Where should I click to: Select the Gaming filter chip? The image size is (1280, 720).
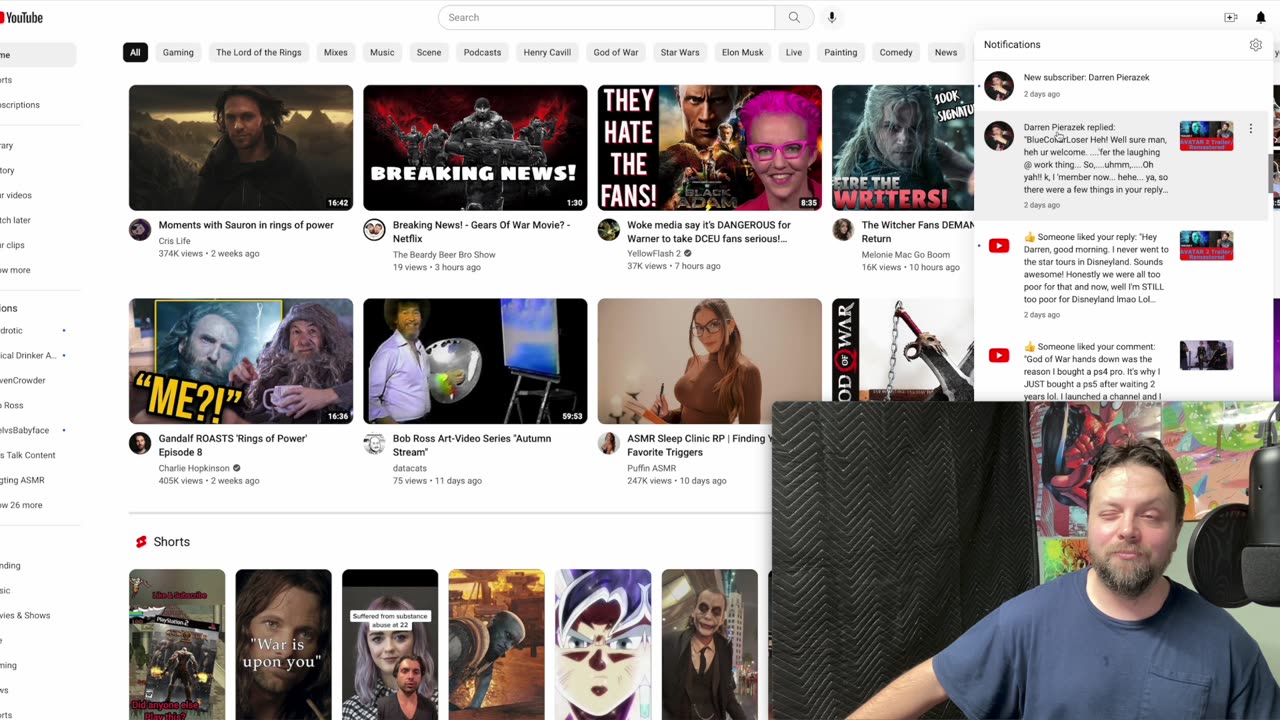(178, 52)
